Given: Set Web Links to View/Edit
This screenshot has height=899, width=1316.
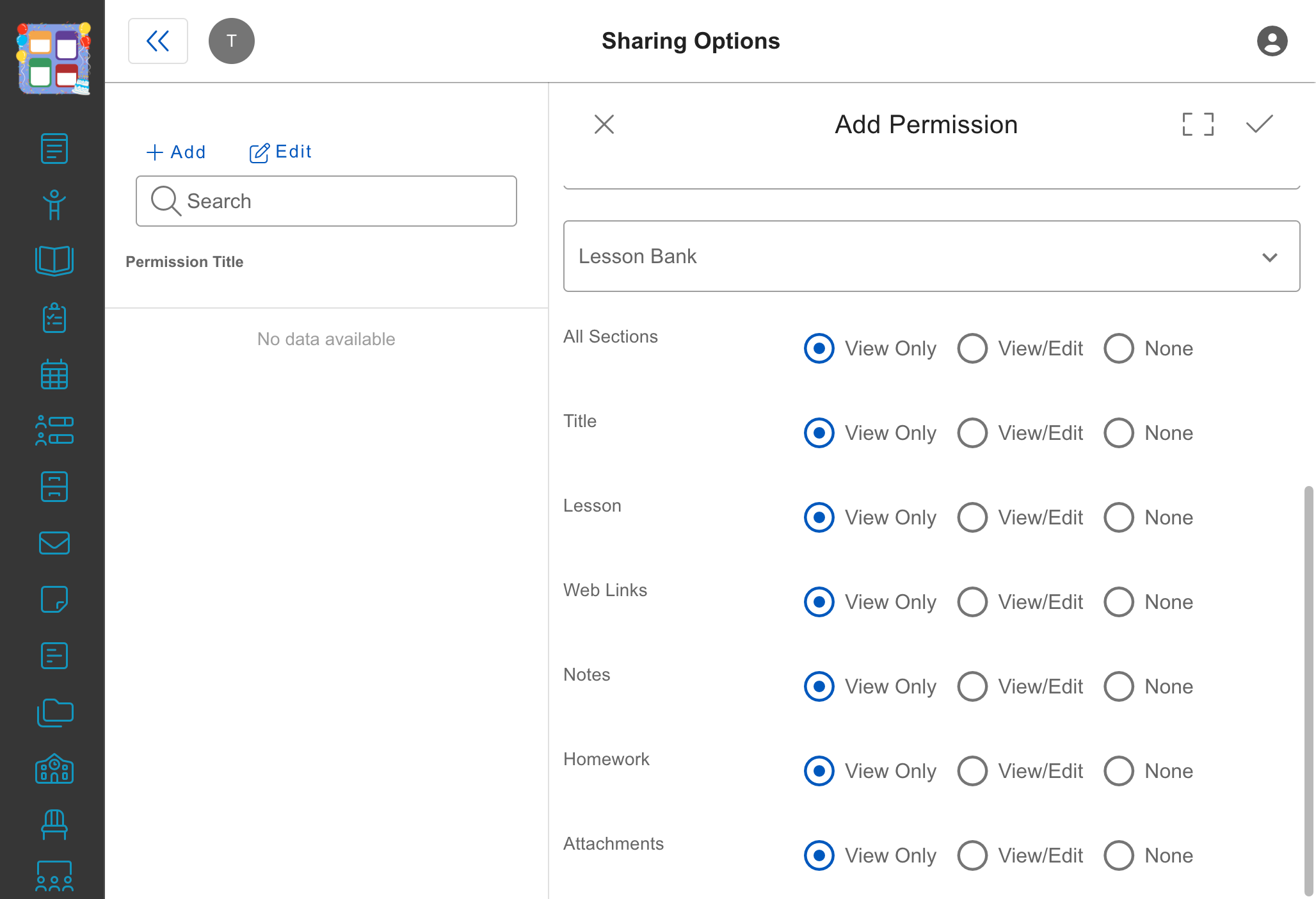Looking at the screenshot, I should tap(972, 602).
